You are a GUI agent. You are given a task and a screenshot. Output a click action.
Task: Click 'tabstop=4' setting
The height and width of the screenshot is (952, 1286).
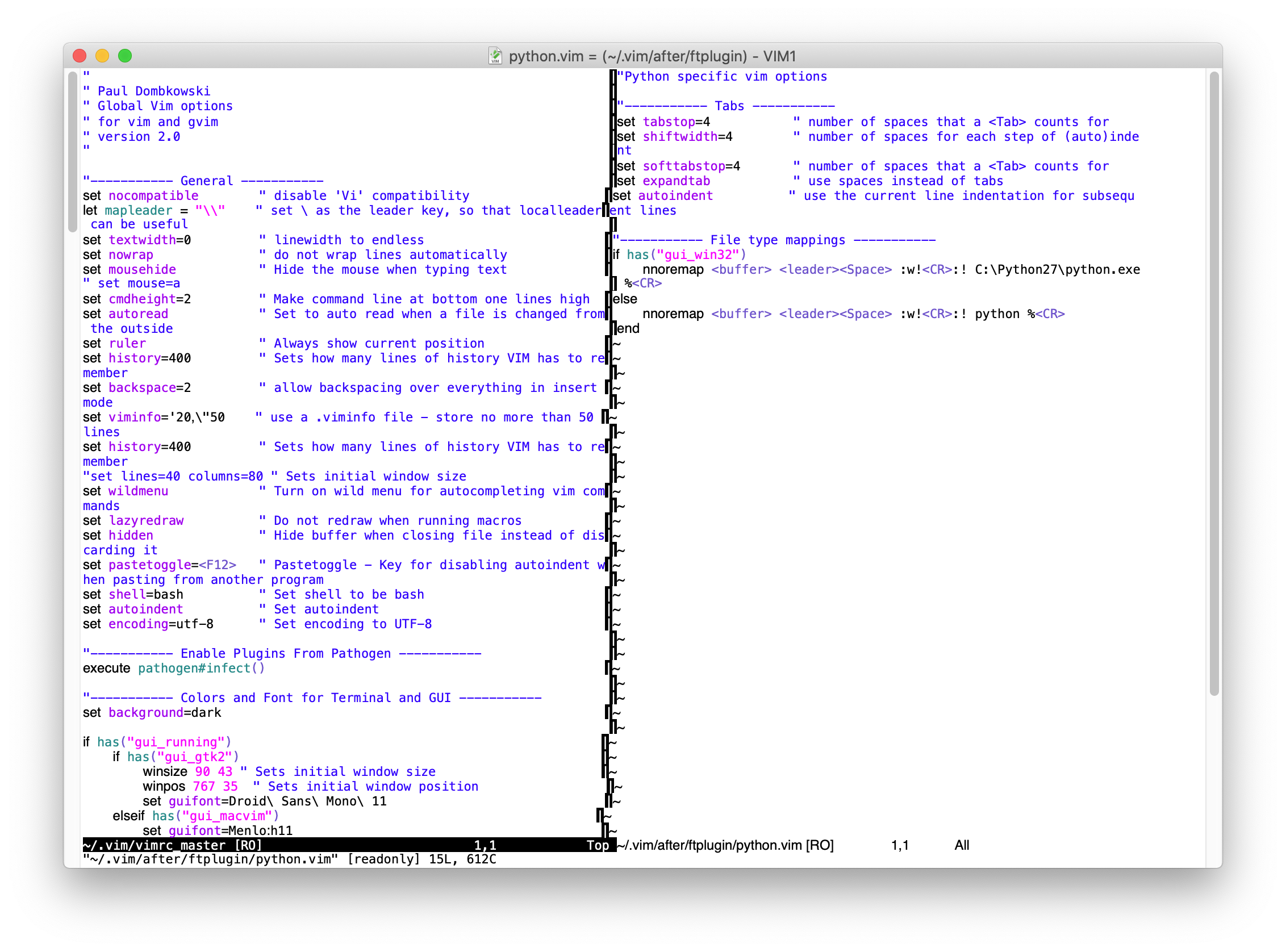(677, 122)
